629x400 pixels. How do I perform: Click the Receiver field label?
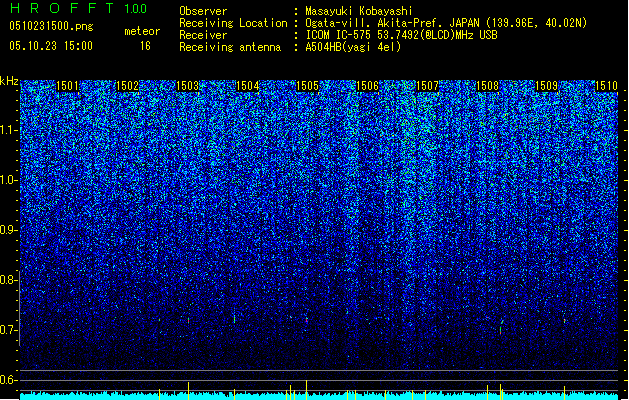tap(203, 35)
